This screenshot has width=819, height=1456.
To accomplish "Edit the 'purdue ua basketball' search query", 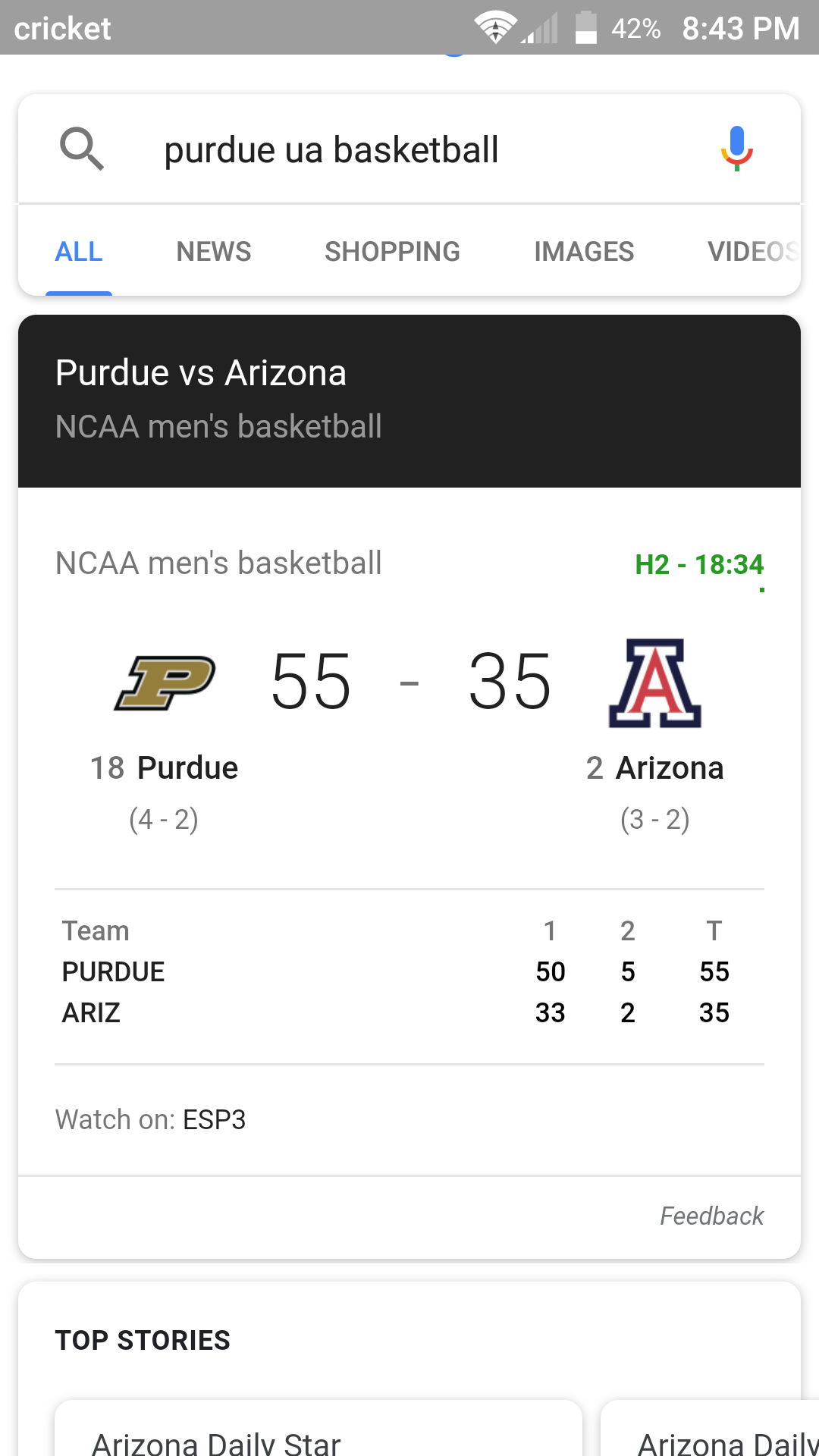I will (331, 149).
